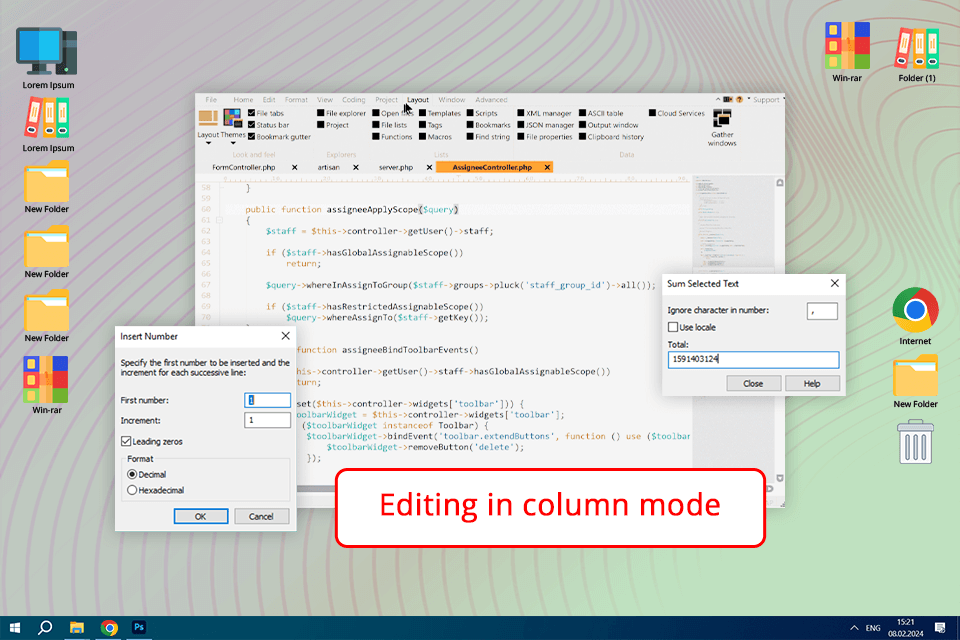The image size is (960, 640).
Task: Click the Ignore character in number field
Action: click(822, 311)
